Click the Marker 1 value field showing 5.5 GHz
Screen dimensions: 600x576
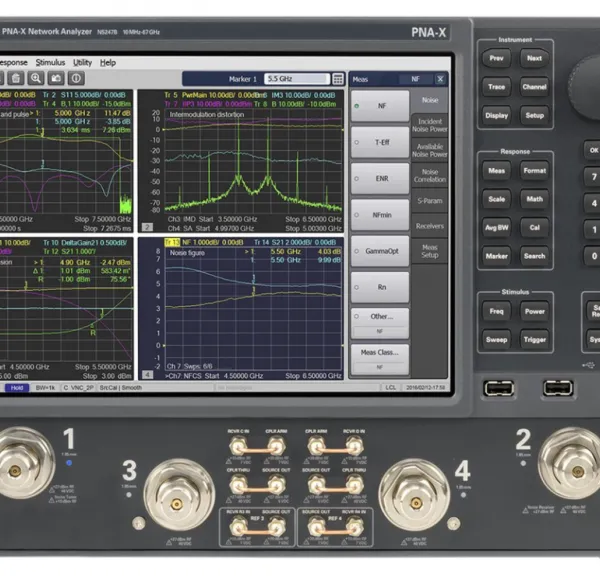coord(297,79)
